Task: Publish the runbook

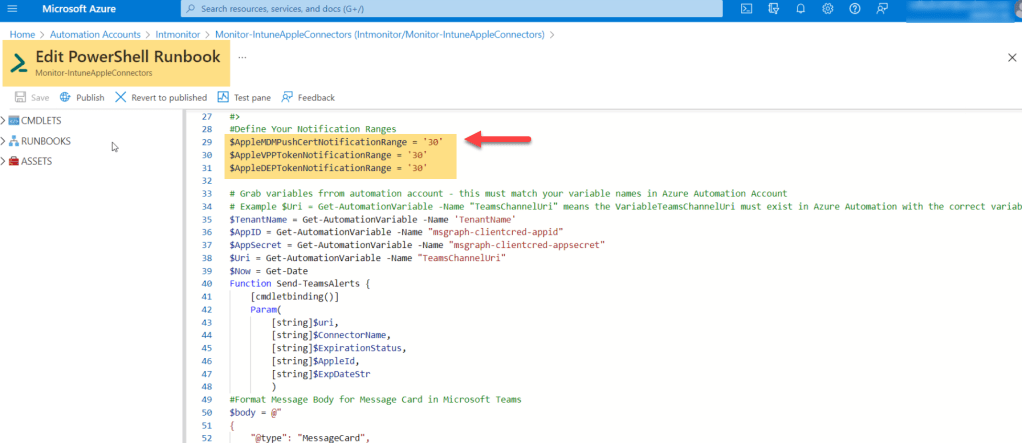Action: click(x=82, y=97)
